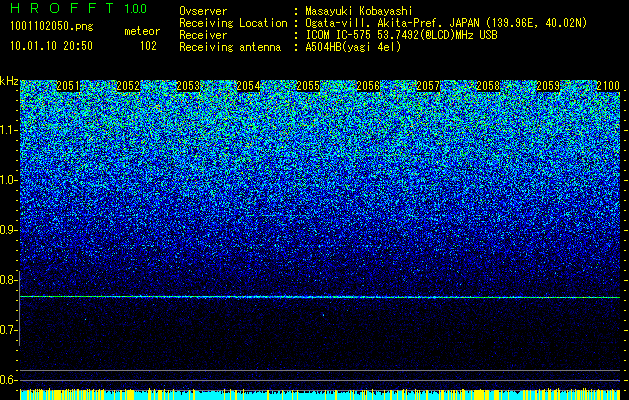Screen dimensions: 629x400
Task: Click the kHz axis unit label
Action: (9, 82)
